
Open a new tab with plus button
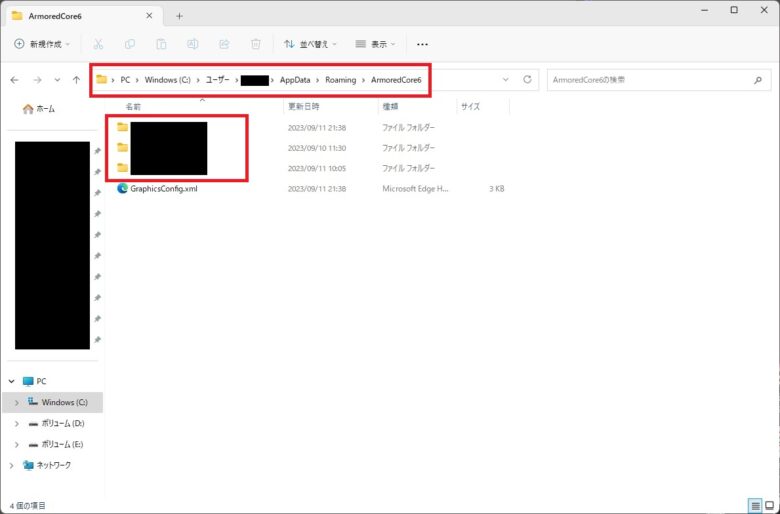click(179, 16)
